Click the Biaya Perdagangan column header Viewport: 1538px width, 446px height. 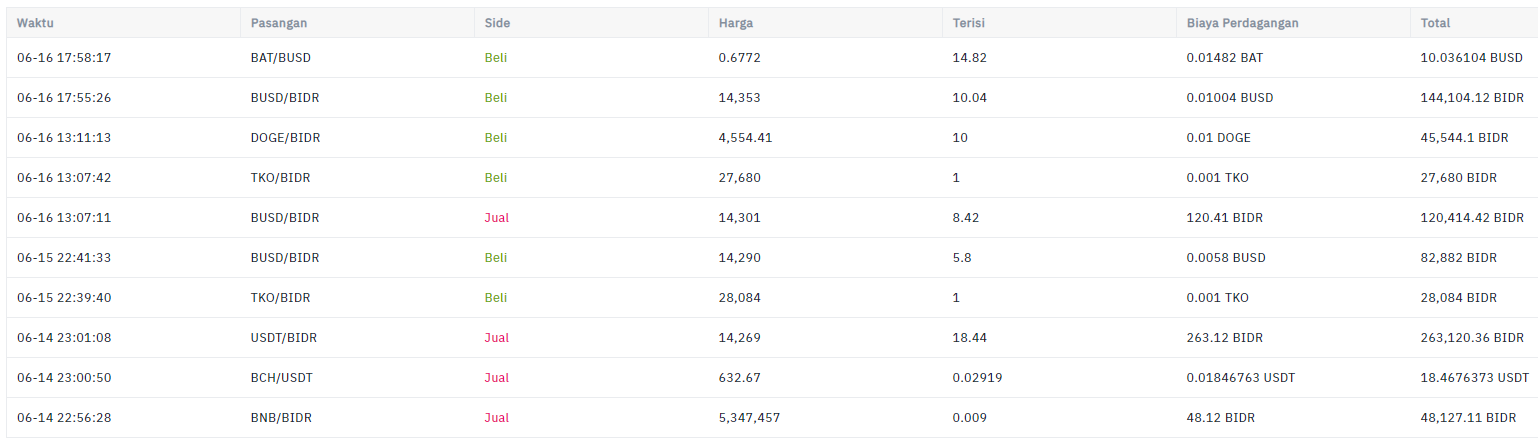coord(1242,23)
